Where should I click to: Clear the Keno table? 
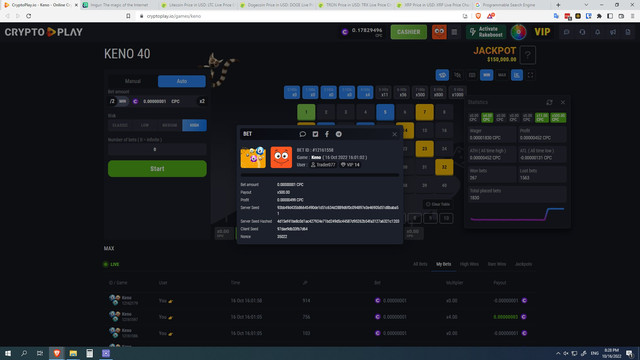tap(438, 204)
